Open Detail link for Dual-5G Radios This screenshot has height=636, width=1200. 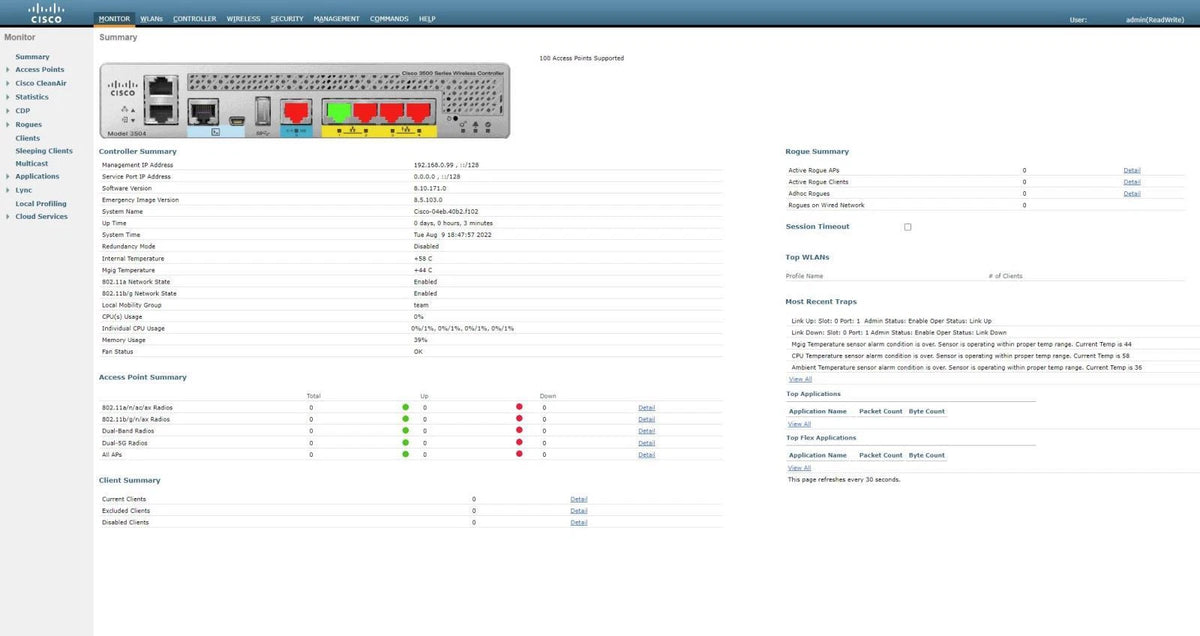click(x=647, y=443)
